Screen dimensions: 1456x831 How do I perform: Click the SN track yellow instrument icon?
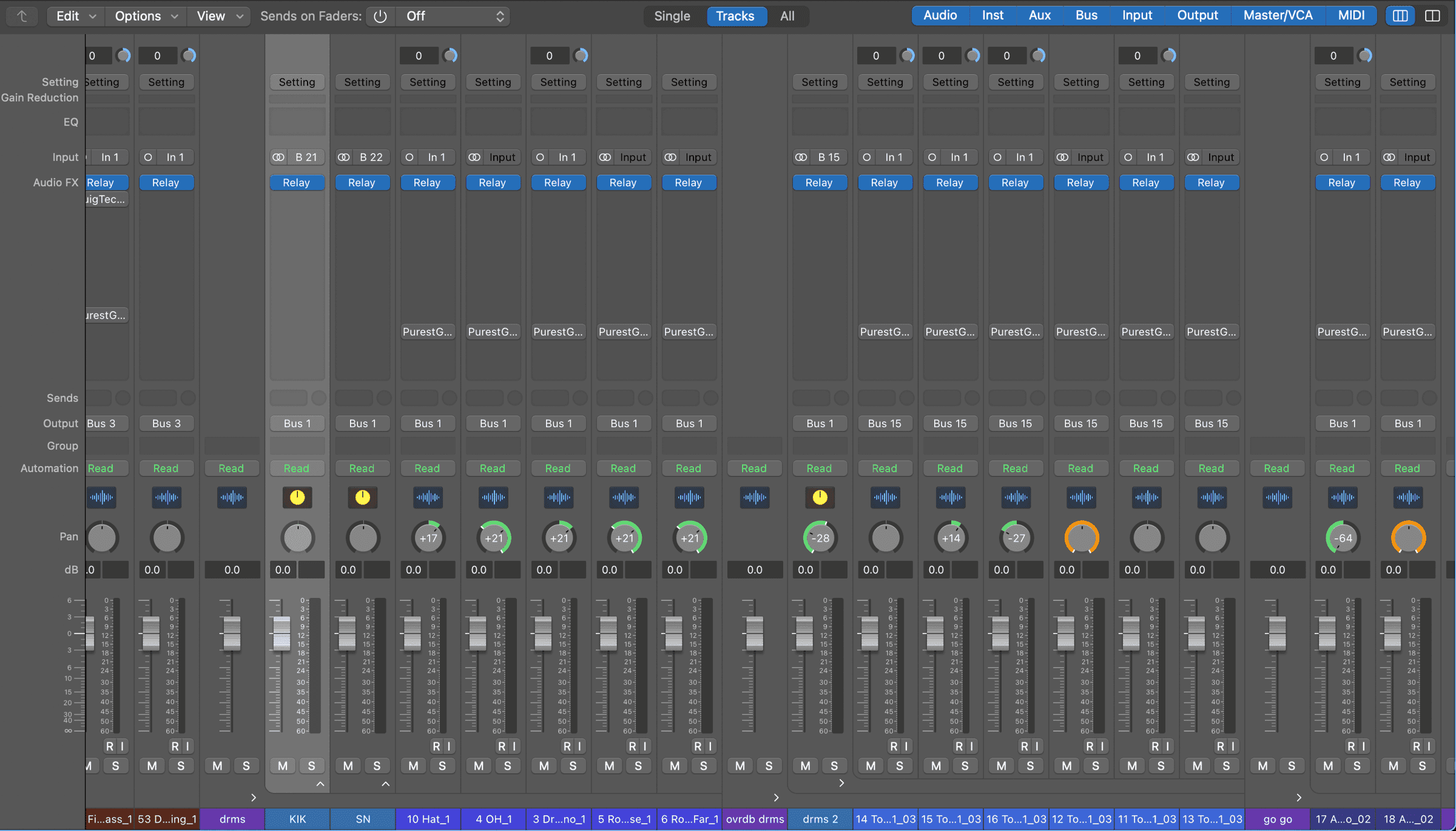click(363, 498)
